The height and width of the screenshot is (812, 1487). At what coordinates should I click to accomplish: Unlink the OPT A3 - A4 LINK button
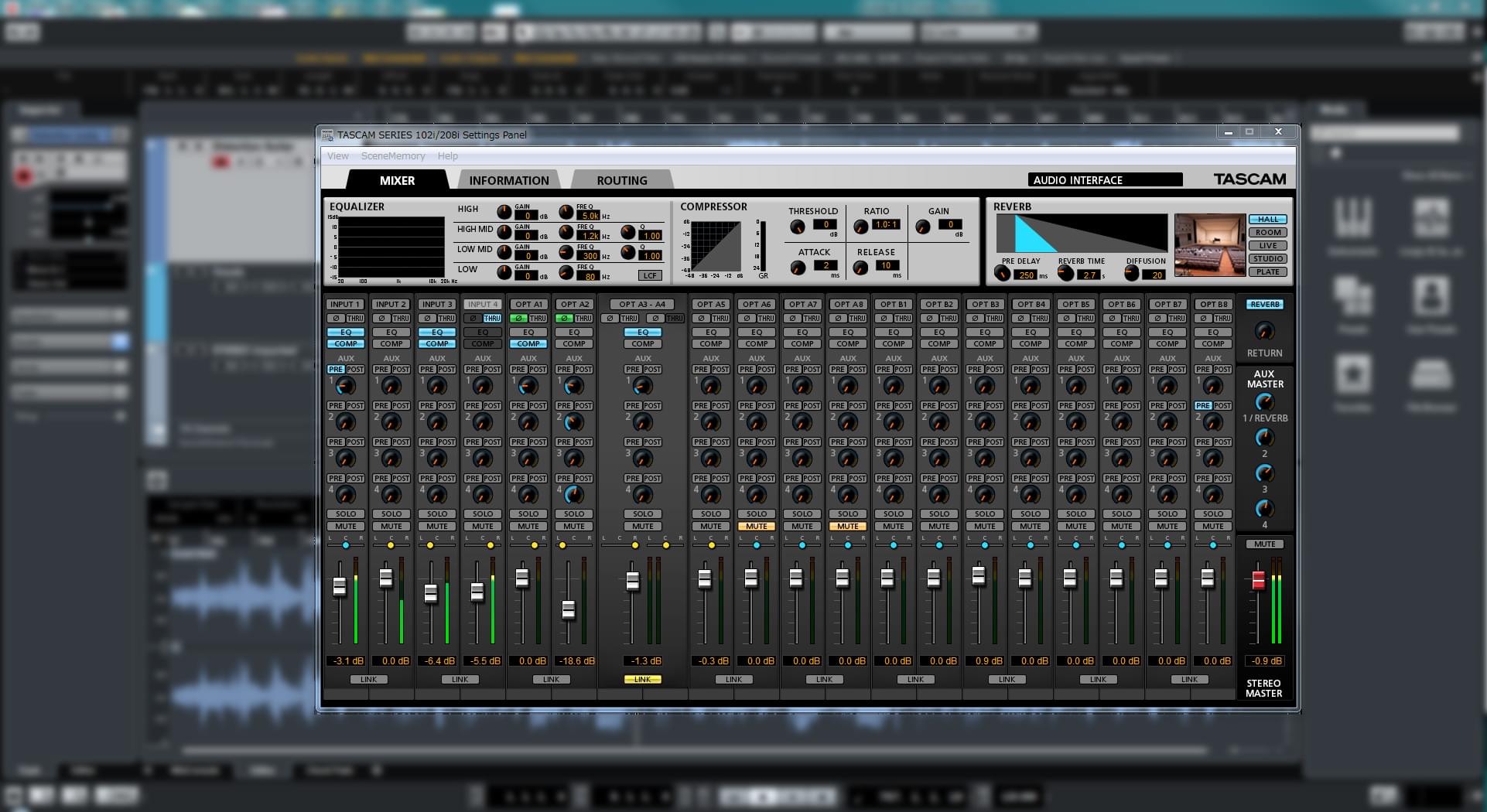(x=643, y=679)
